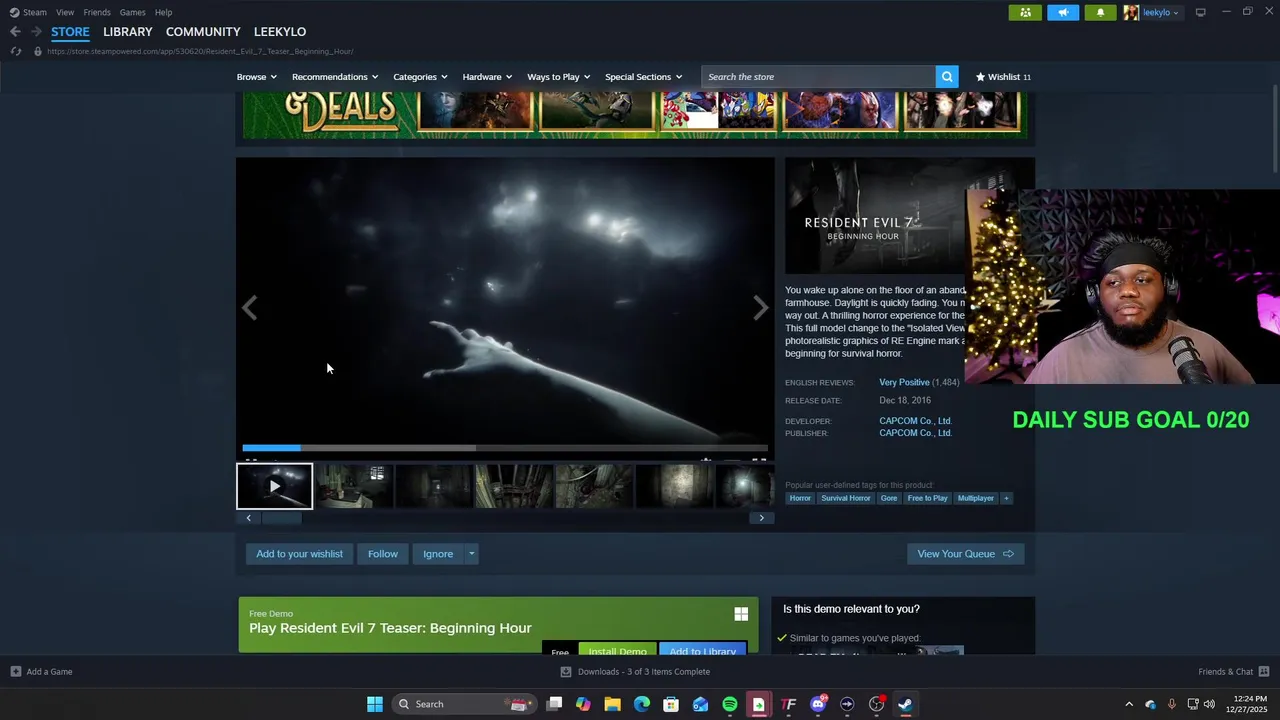Switch to the LIBRARY tab

(128, 32)
